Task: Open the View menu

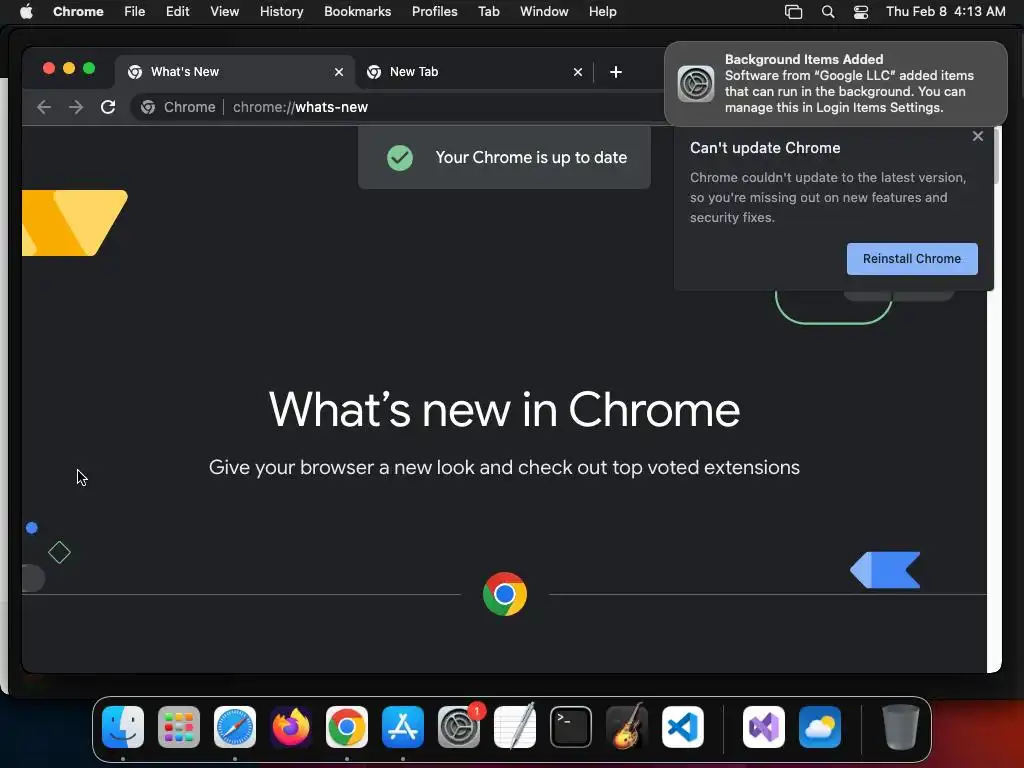Action: coord(225,12)
